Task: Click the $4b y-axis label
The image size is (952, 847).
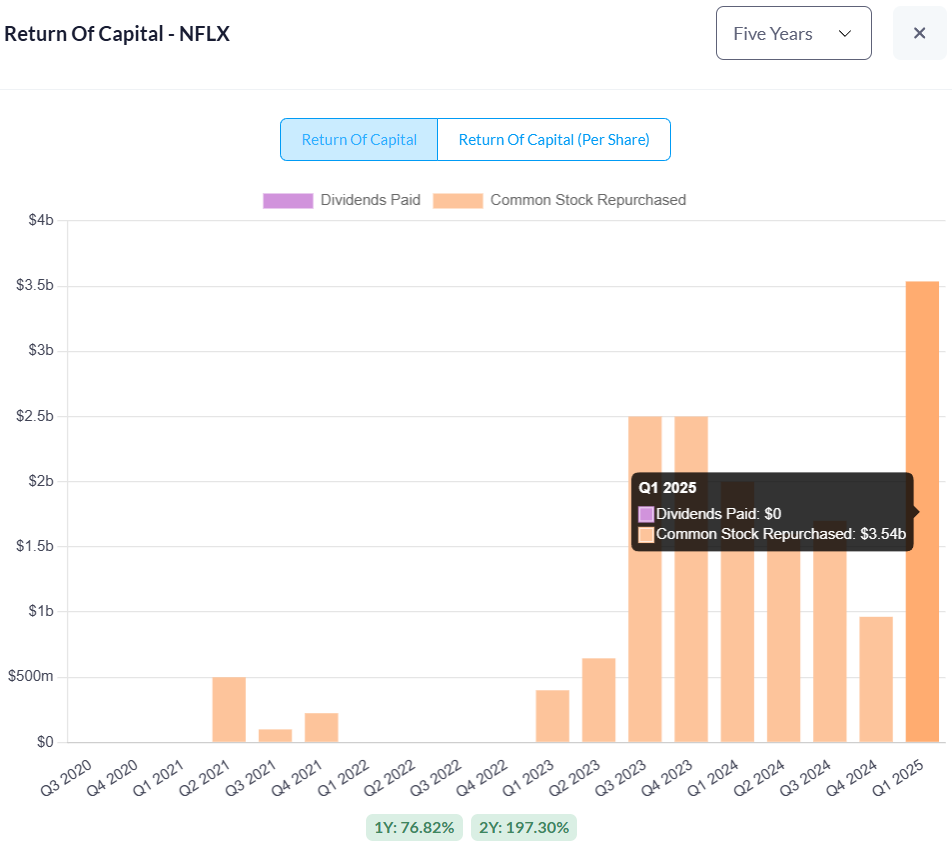Action: [41, 220]
